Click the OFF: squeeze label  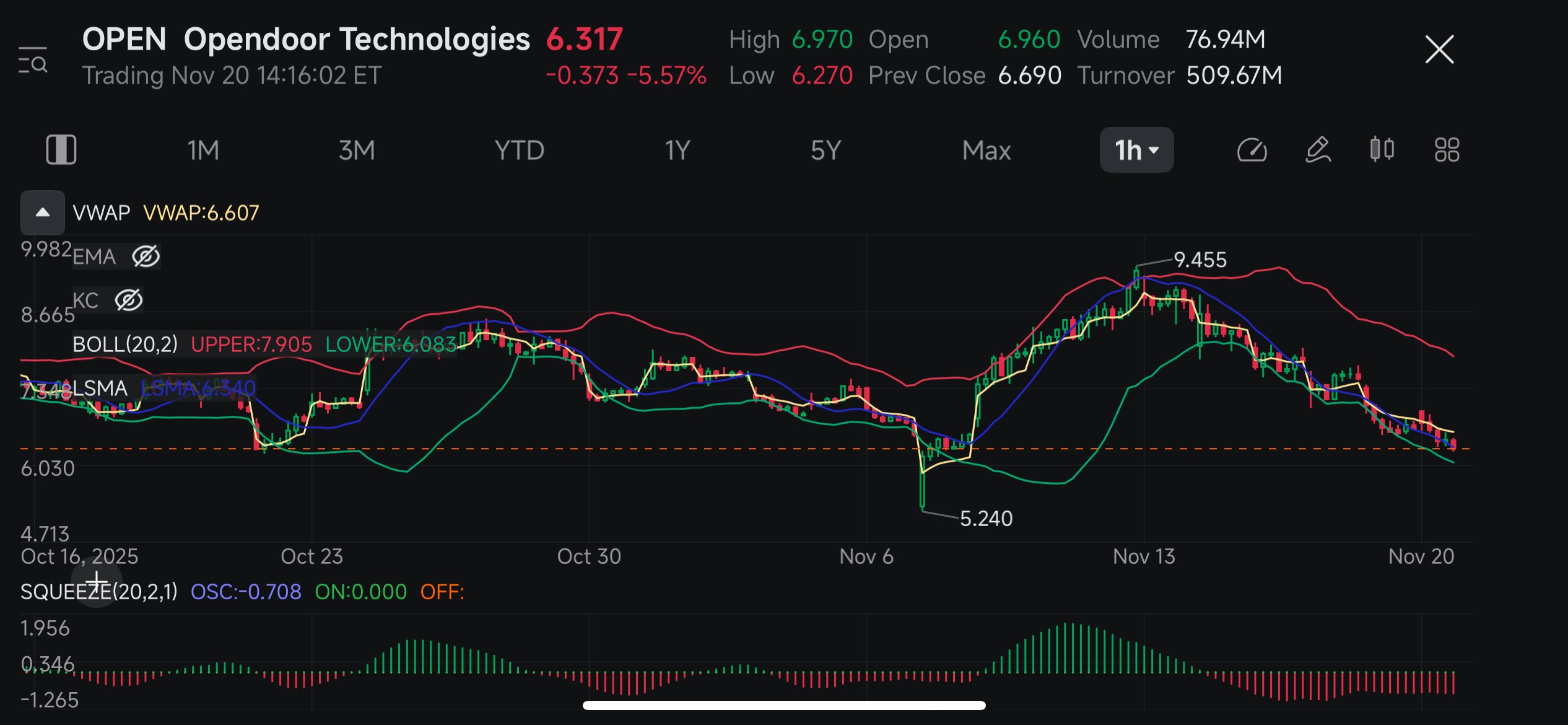point(442,592)
